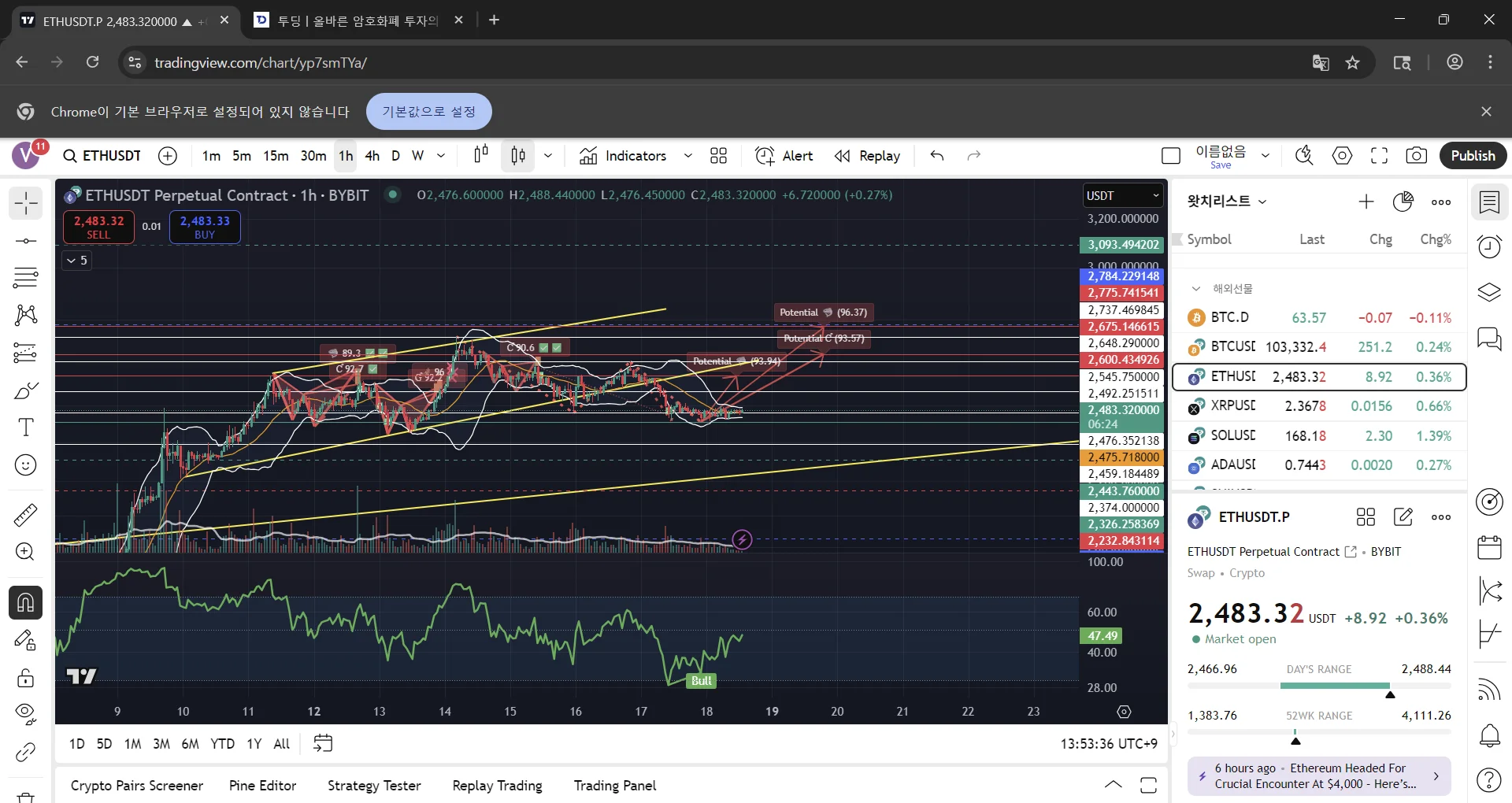
Task: Click the 기본값으로 설정 button
Action: [x=429, y=112]
